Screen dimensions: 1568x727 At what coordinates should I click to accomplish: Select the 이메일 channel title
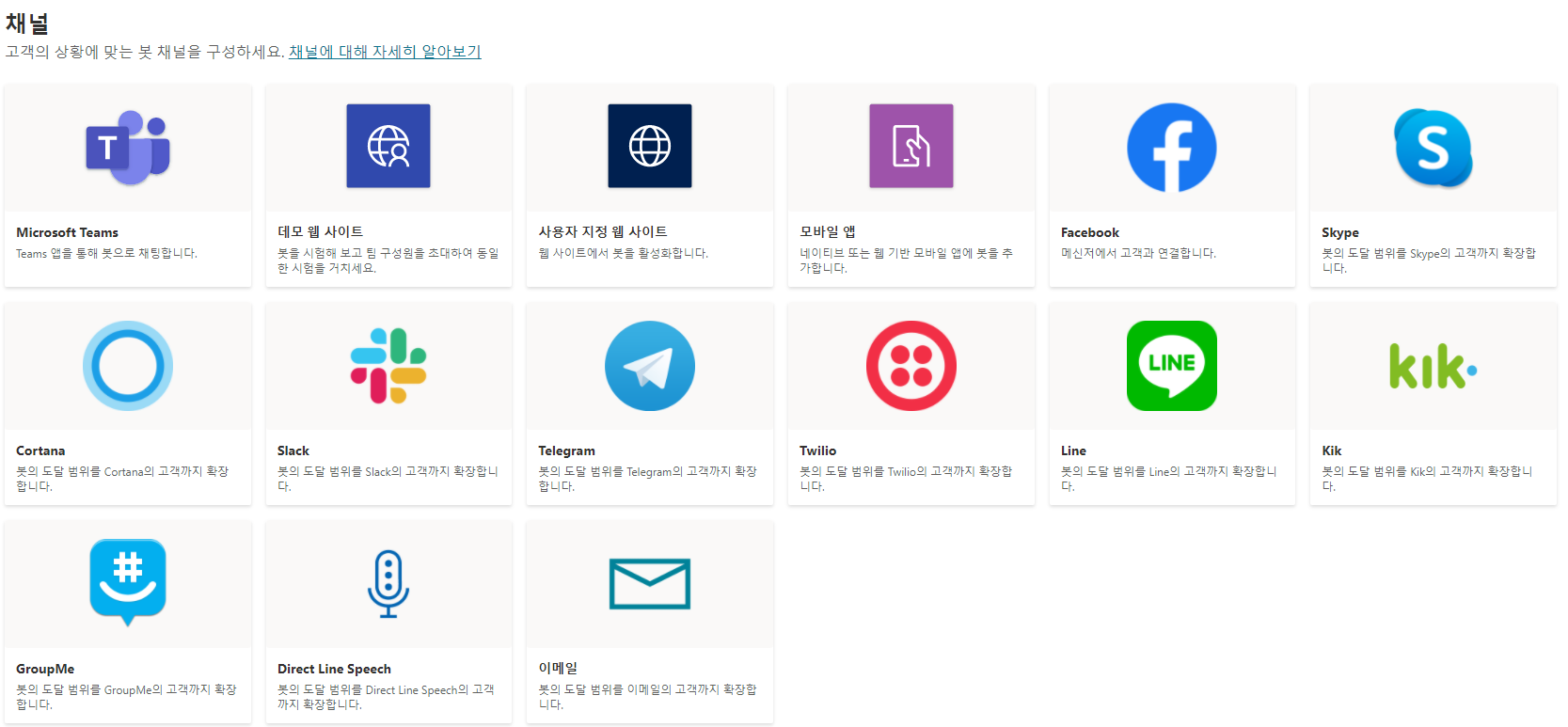[x=558, y=668]
